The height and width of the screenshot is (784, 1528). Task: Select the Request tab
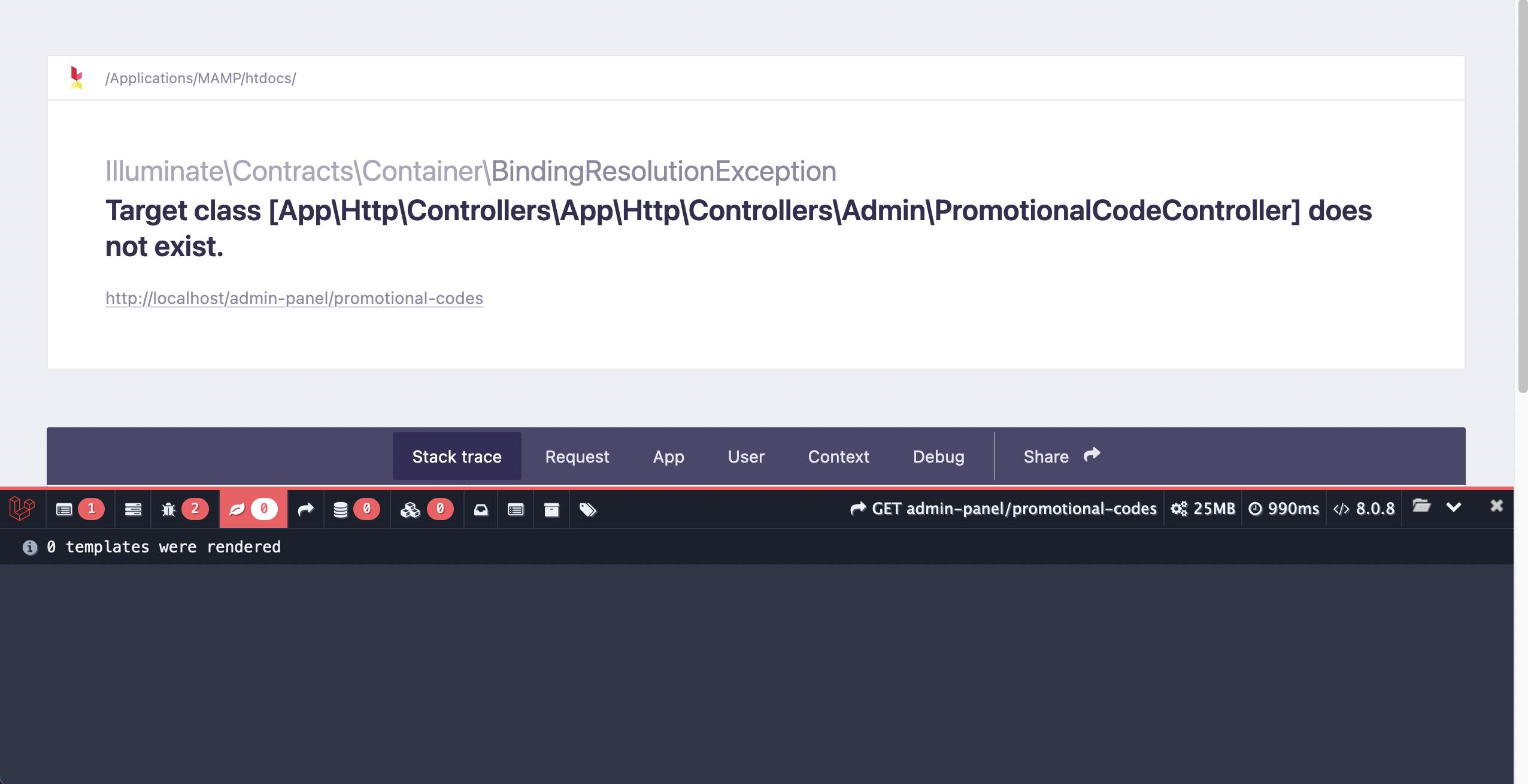(x=577, y=455)
